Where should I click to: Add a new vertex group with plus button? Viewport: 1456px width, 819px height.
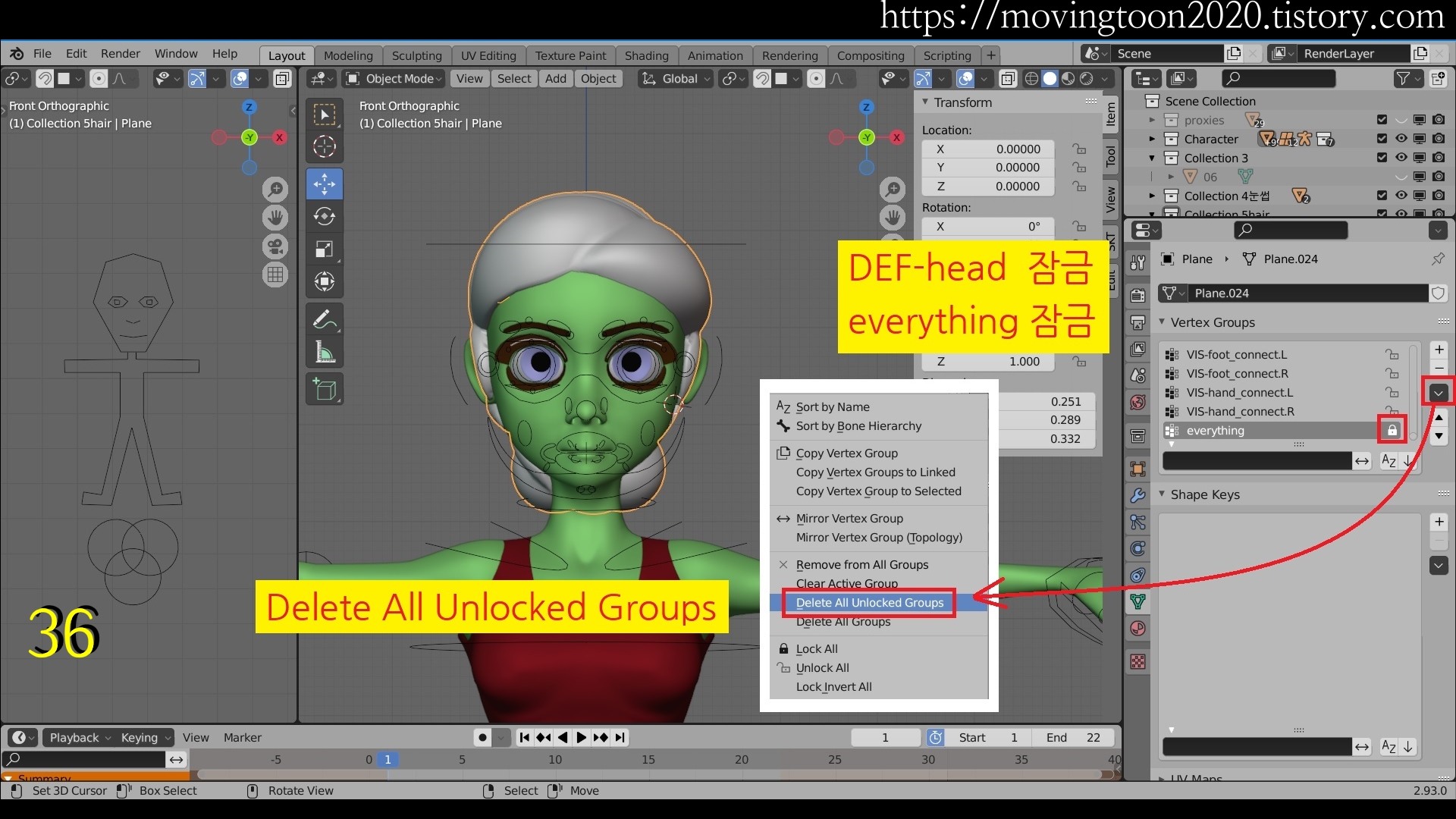pyautogui.click(x=1439, y=350)
